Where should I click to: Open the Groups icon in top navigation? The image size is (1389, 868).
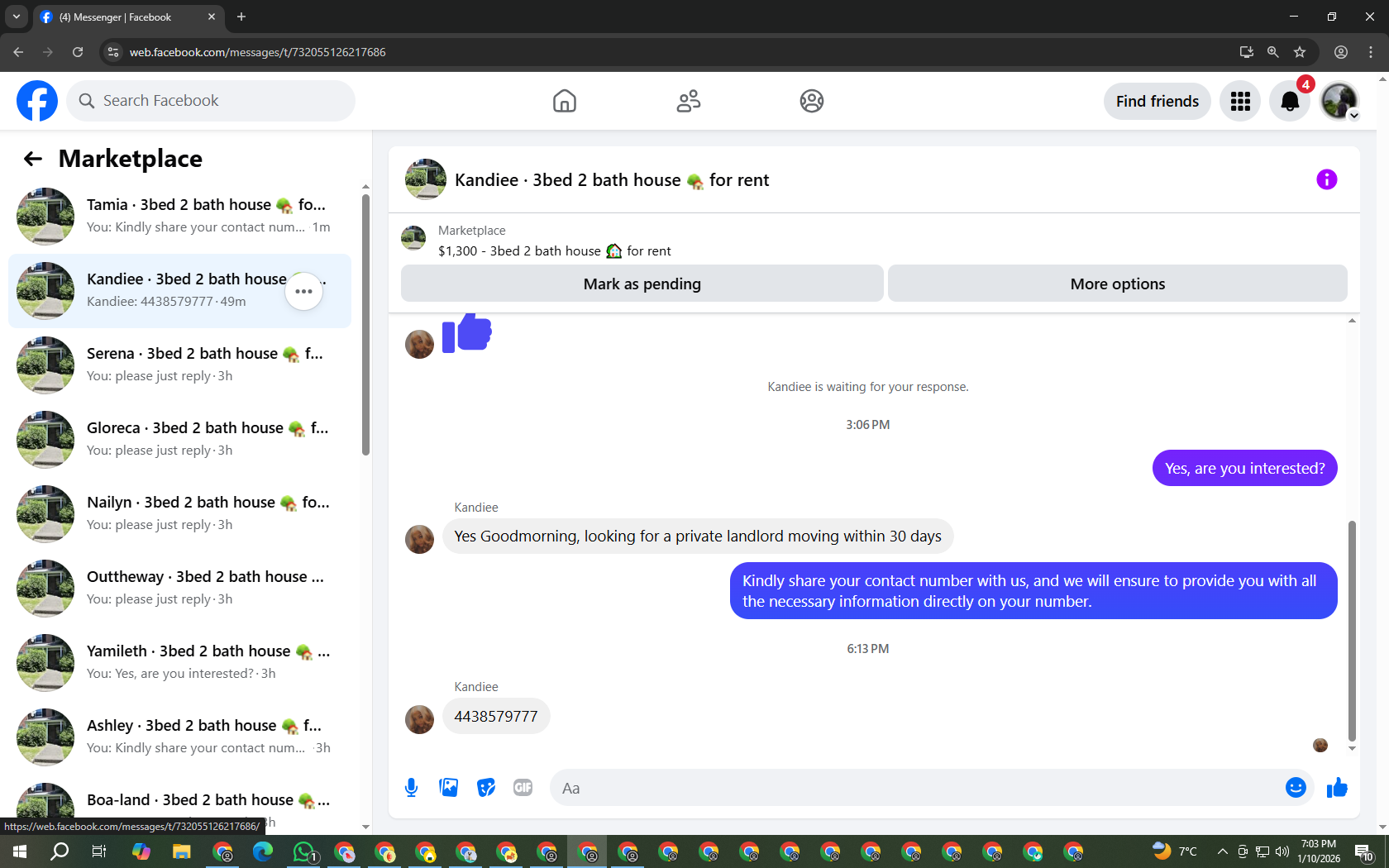tap(812, 101)
